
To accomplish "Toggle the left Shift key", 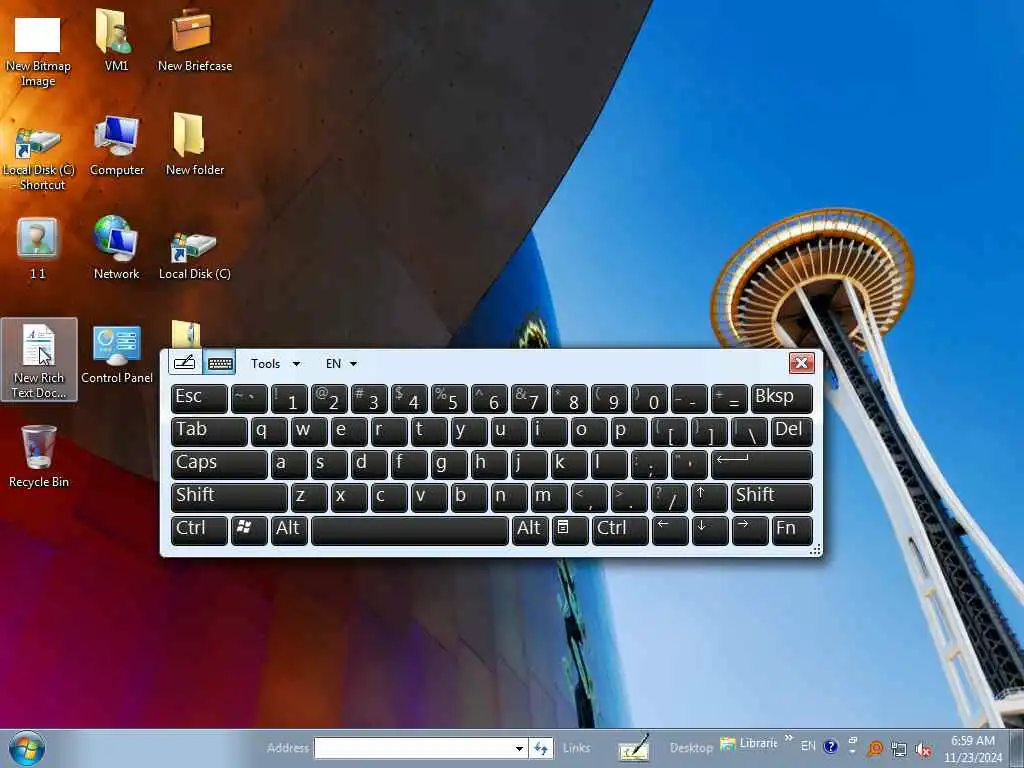I will 229,498.
